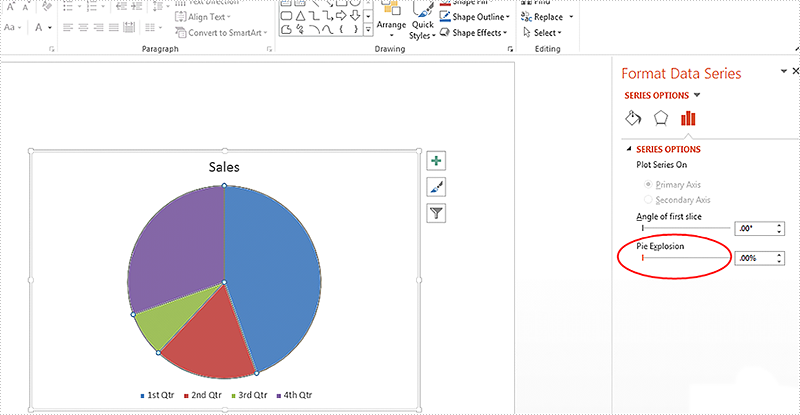Screen dimensions: 800x415
Task: Open Chart Filters funnel button
Action: [436, 213]
